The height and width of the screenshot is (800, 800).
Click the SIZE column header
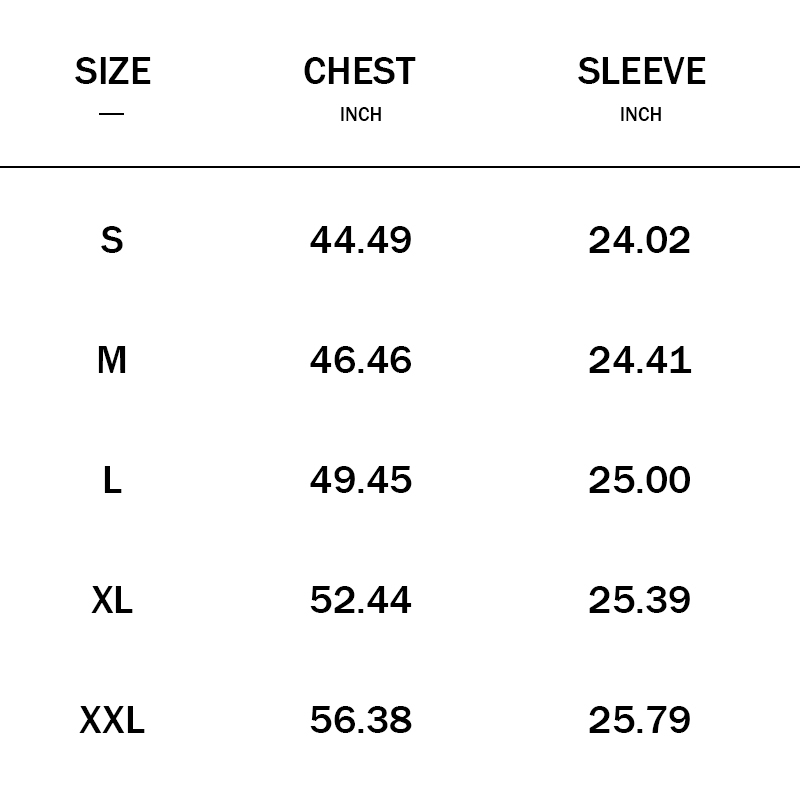pos(112,72)
